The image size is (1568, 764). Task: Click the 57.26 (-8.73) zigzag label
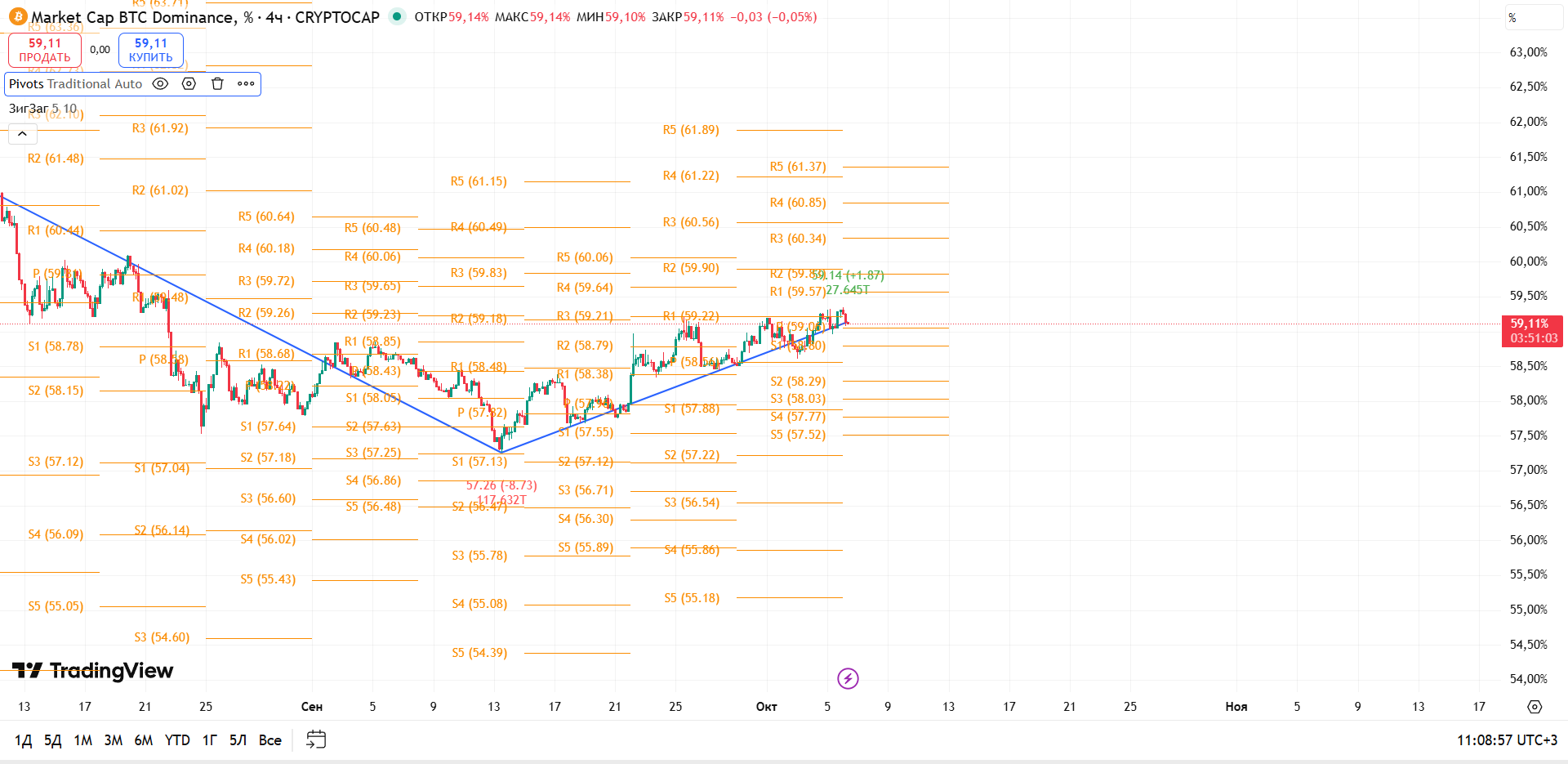point(501,485)
